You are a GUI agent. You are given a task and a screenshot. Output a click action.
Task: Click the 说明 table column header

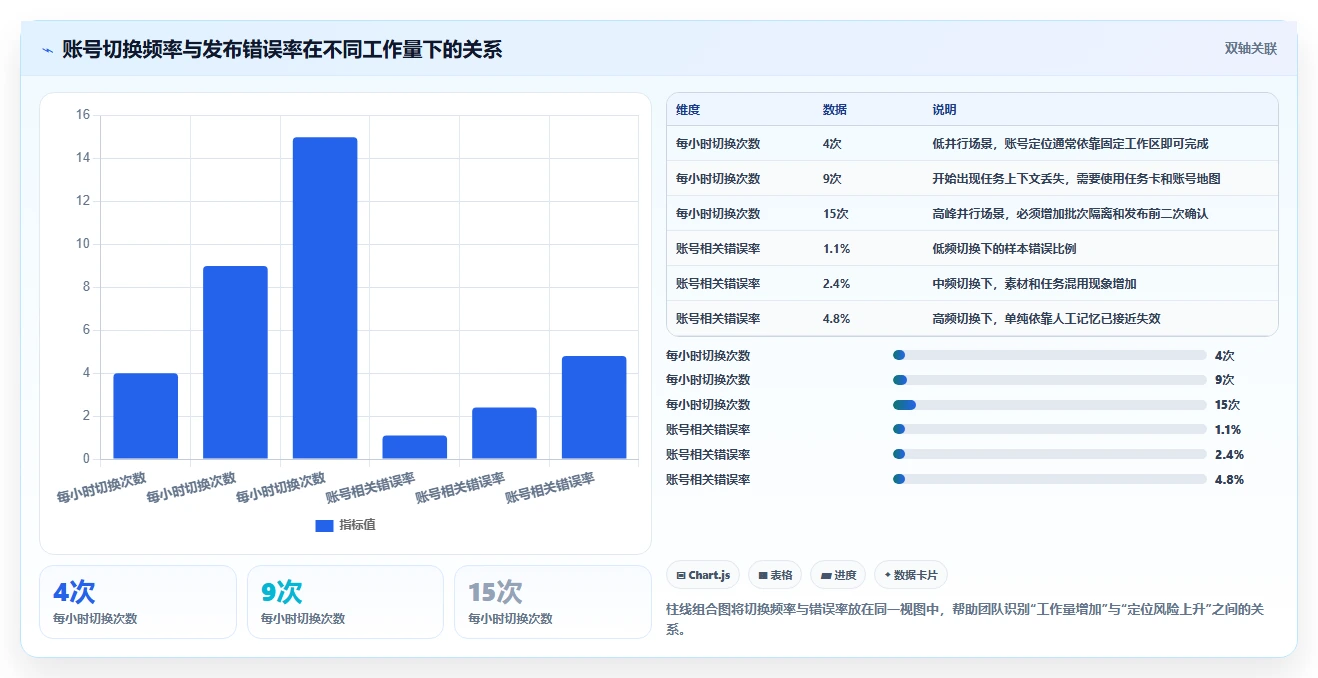click(945, 110)
